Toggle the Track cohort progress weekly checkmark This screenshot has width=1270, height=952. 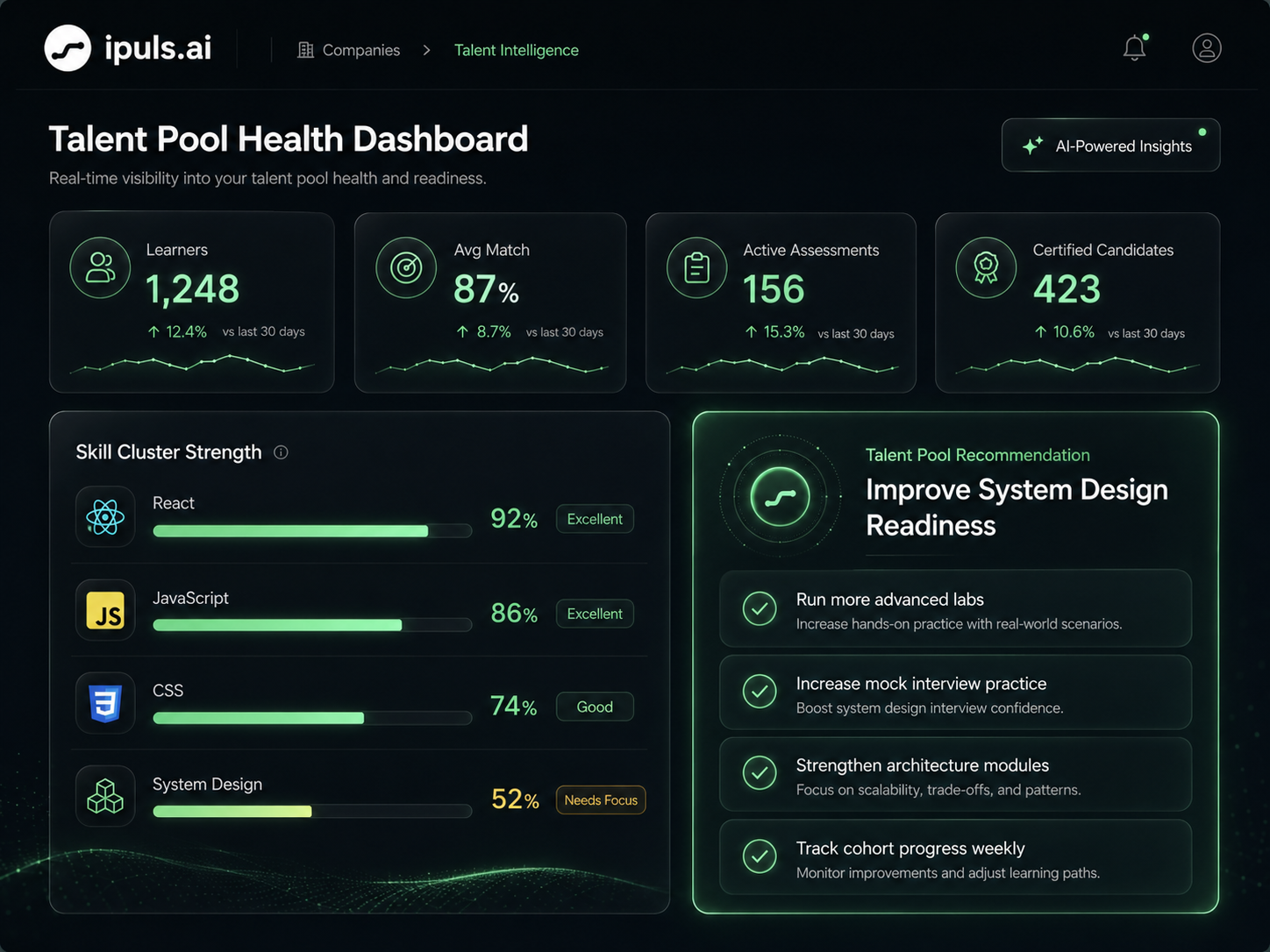[x=760, y=856]
